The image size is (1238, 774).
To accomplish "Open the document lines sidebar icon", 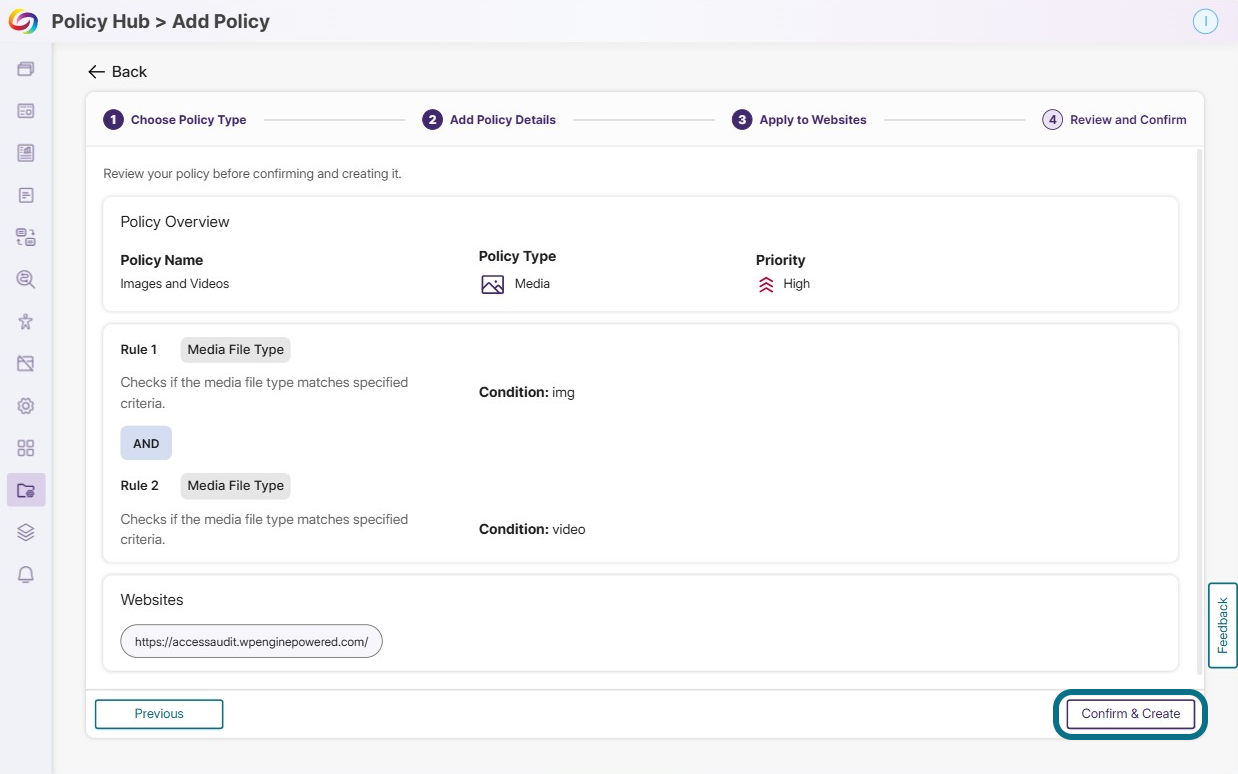I will (26, 195).
